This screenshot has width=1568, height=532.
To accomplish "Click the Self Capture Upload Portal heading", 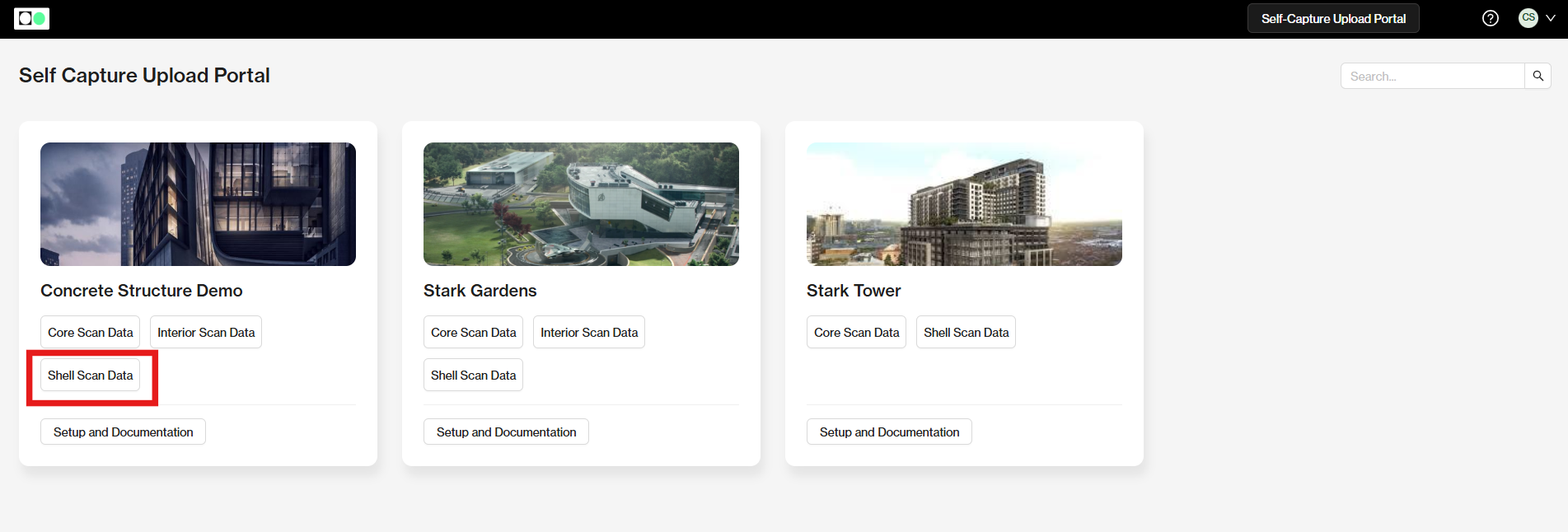I will [144, 75].
